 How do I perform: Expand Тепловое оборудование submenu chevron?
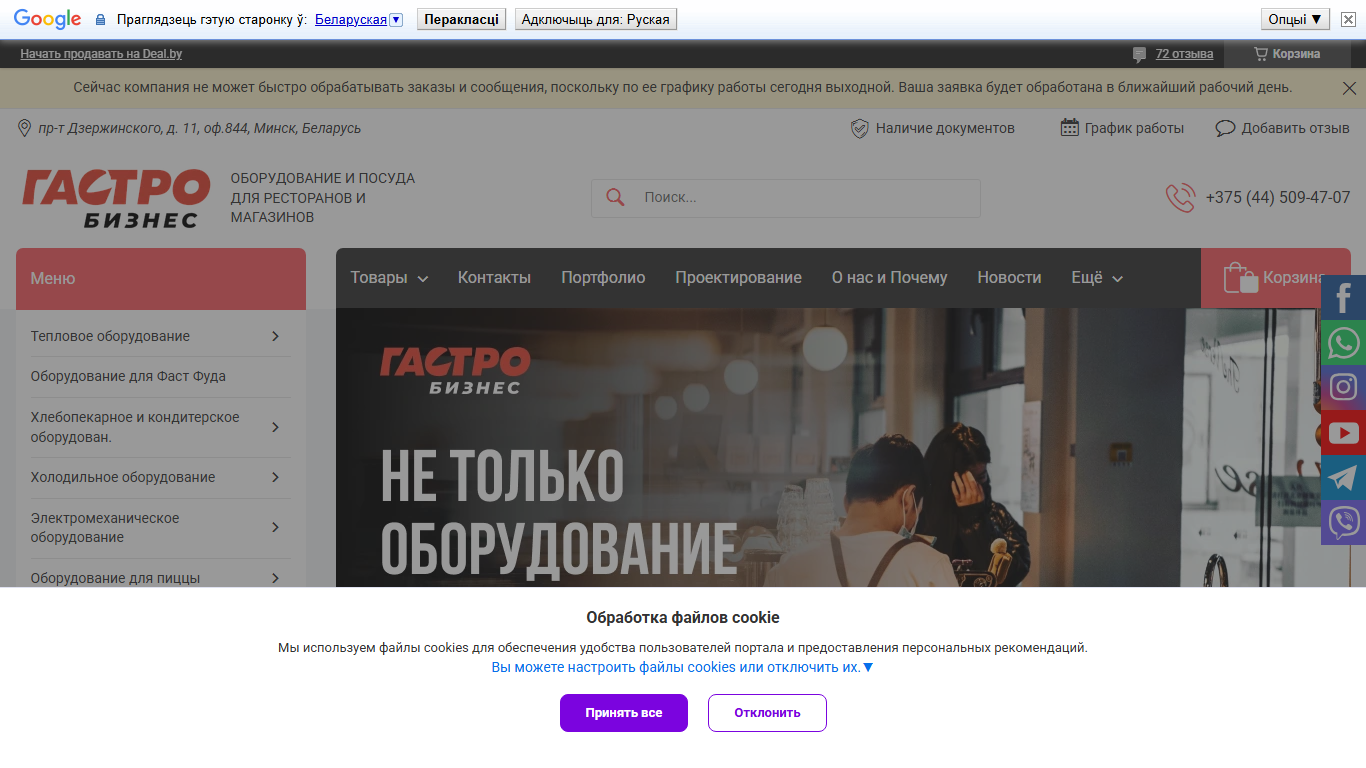275,336
